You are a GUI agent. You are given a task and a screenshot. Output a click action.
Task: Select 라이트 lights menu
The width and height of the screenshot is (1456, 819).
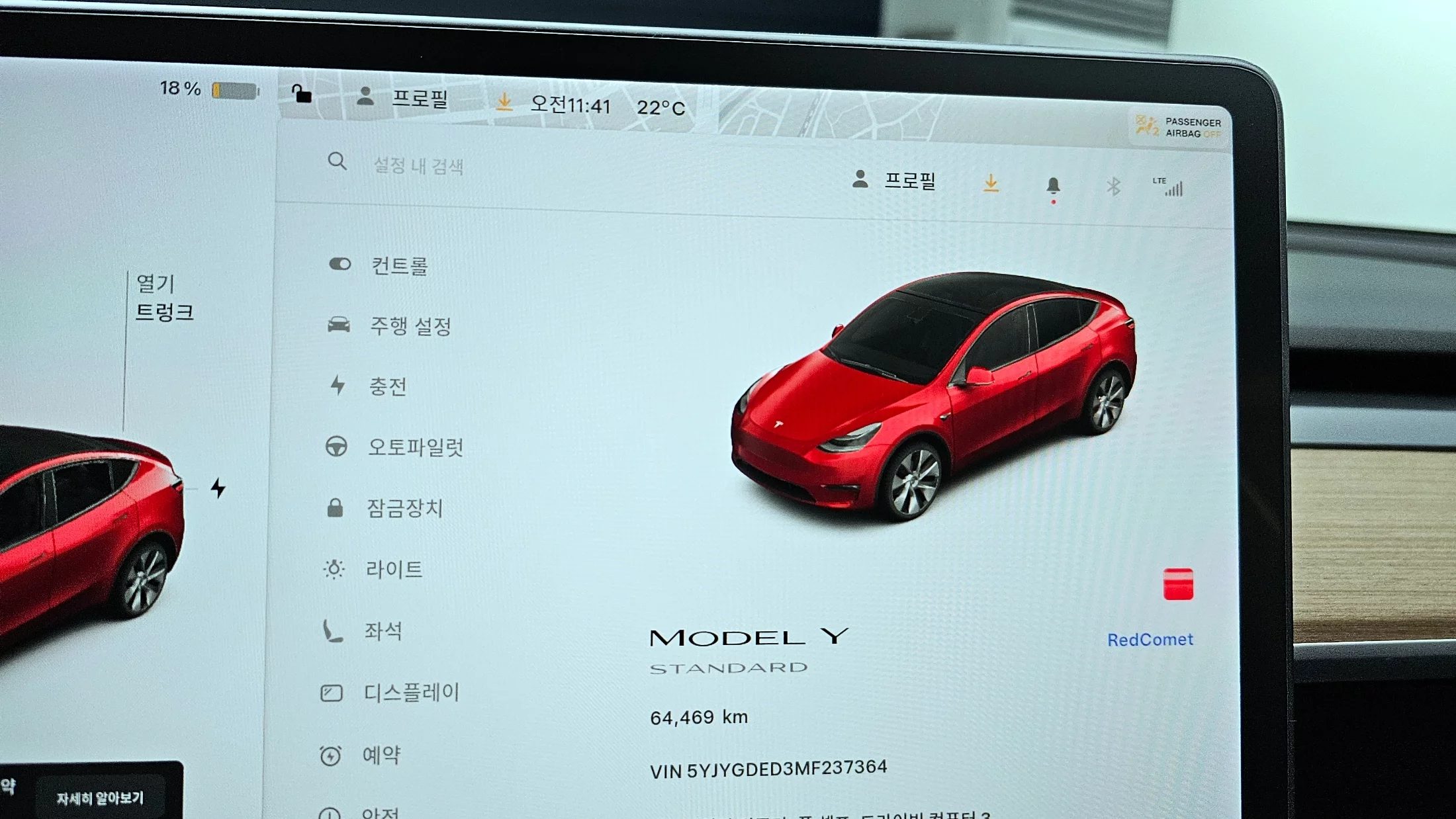[x=394, y=570]
